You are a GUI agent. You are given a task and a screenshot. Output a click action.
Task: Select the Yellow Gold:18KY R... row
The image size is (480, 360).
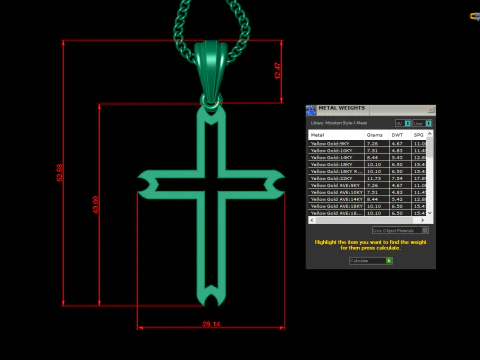point(367,171)
